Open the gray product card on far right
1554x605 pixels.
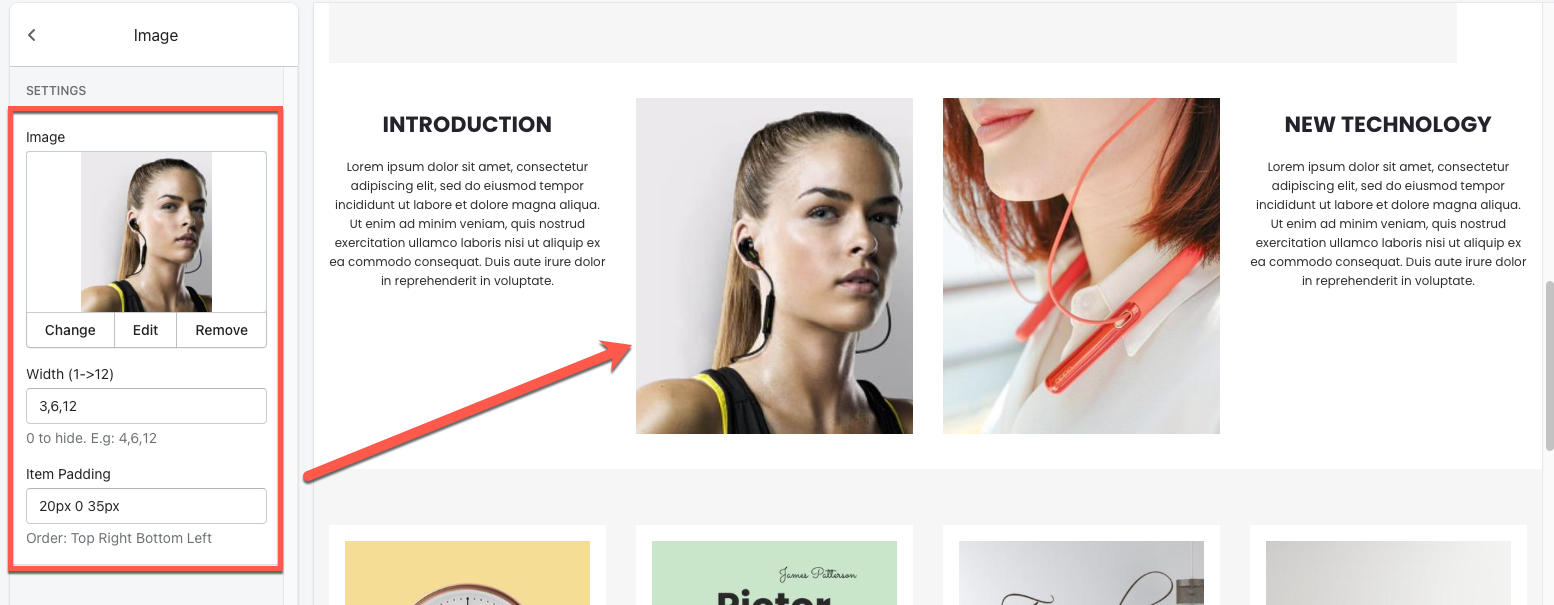coord(1388,565)
